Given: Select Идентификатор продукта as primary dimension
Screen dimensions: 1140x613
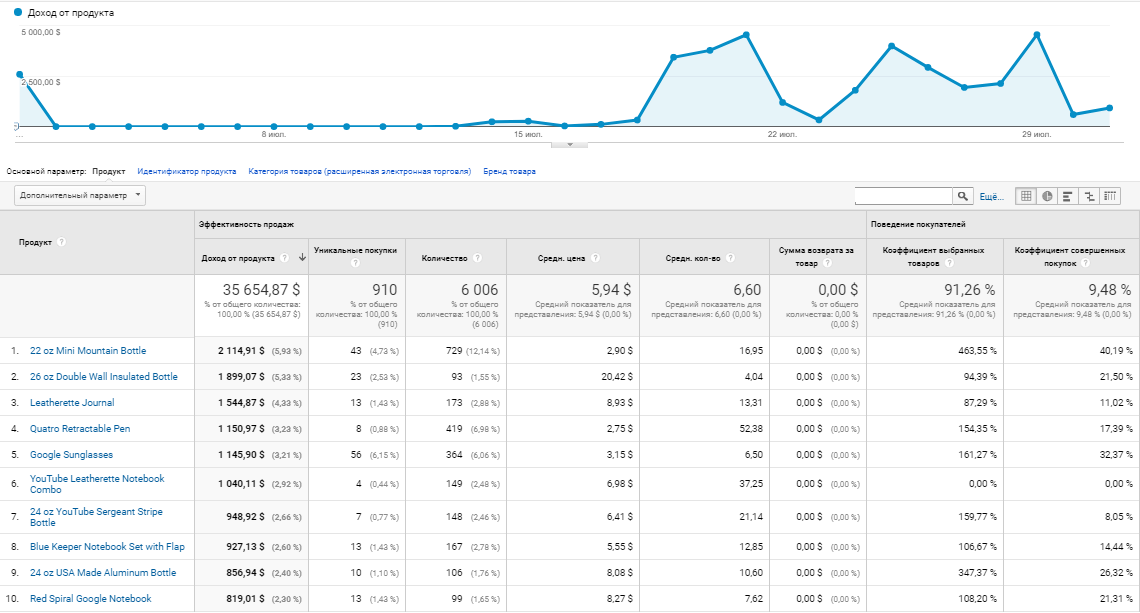Looking at the screenshot, I should (187, 171).
